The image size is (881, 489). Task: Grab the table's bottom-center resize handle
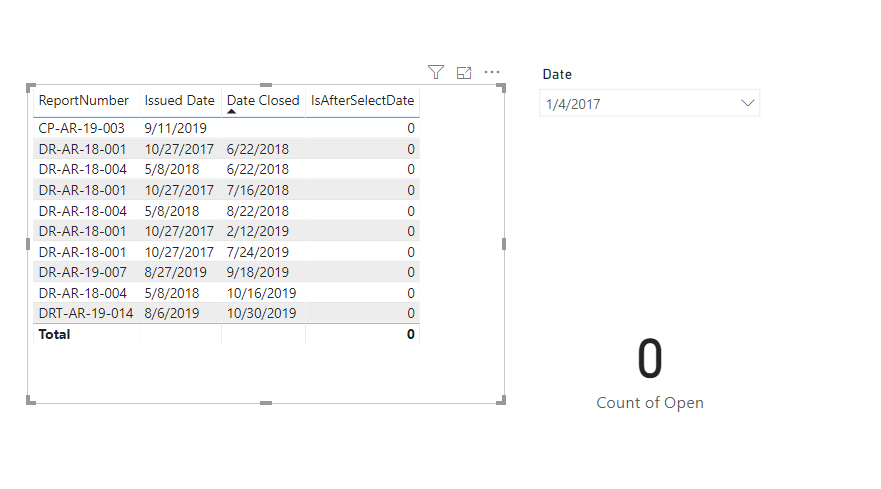266,403
